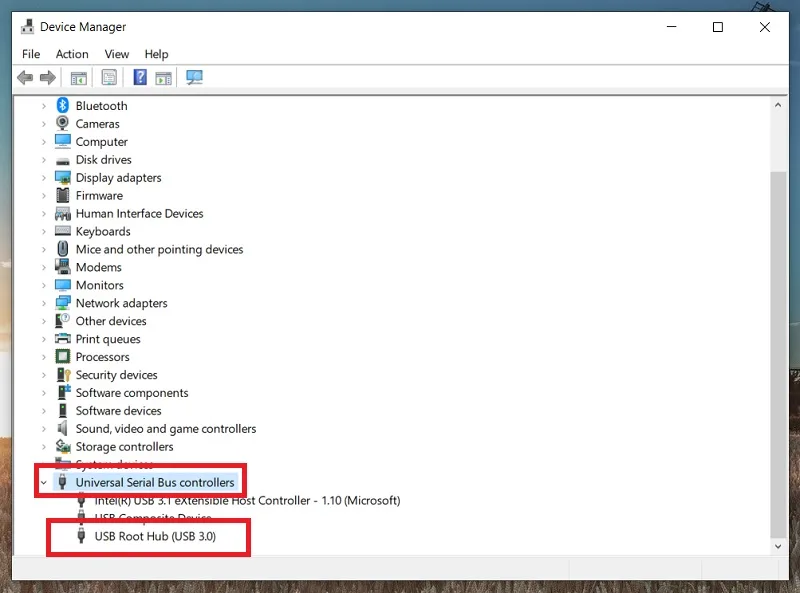Viewport: 800px width, 593px height.
Task: Expand the Monitors category
Action: pyautogui.click(x=44, y=286)
